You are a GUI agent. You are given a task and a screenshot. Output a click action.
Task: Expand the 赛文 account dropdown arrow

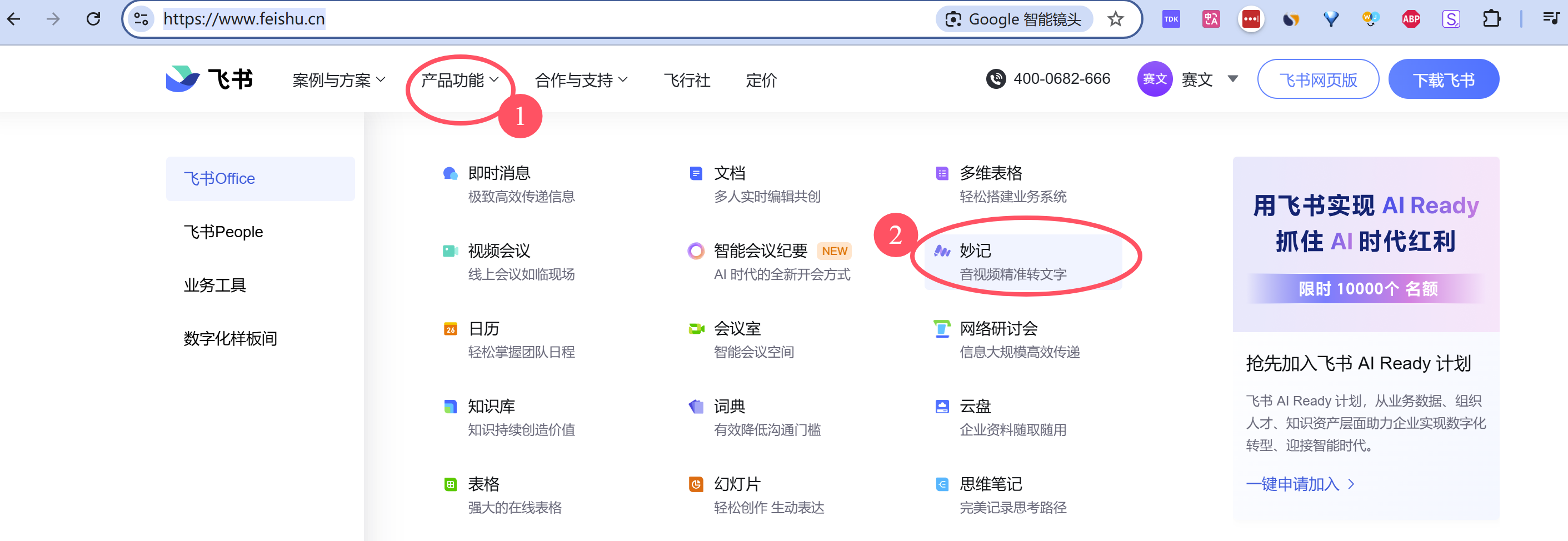pyautogui.click(x=1233, y=78)
